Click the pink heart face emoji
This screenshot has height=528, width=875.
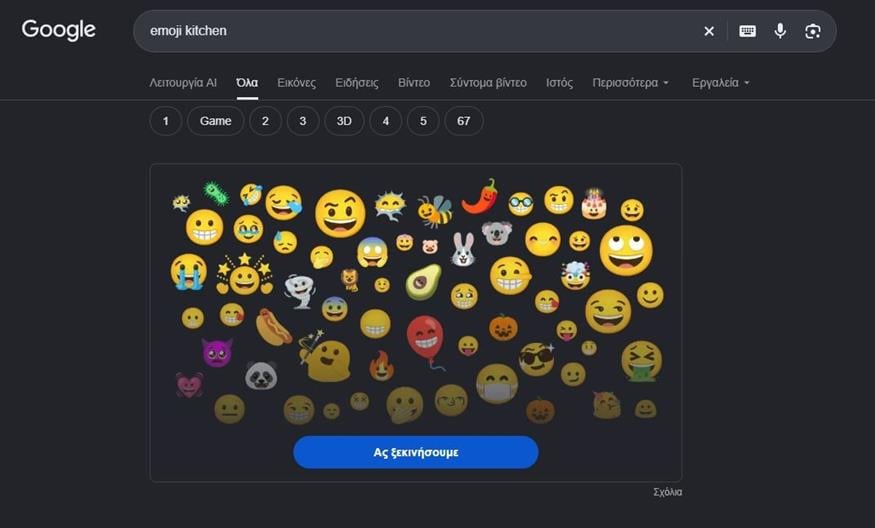point(189,385)
